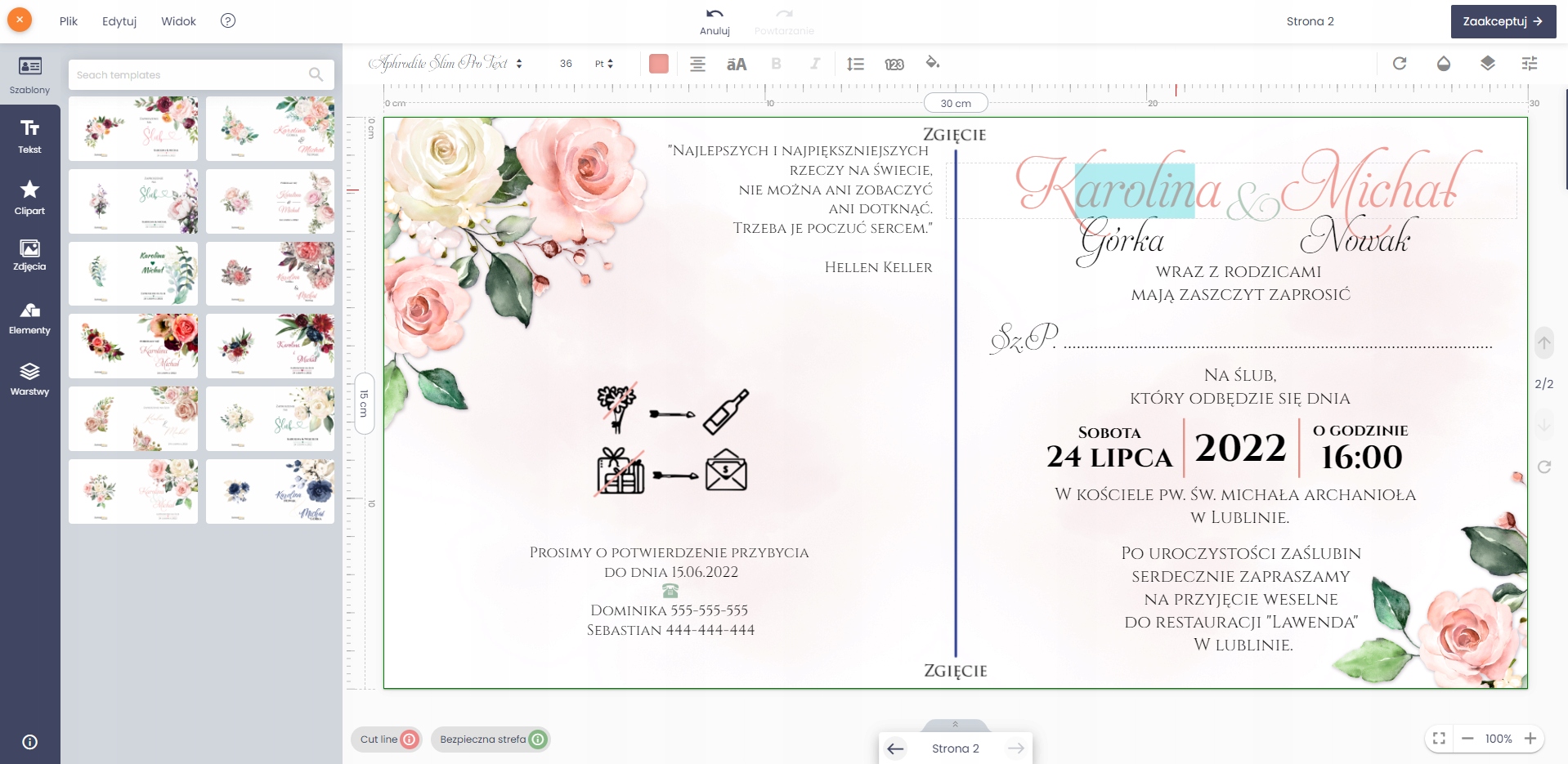Click the Górka surname text
Image resolution: width=1568 pixels, height=764 pixels.
point(1121,240)
